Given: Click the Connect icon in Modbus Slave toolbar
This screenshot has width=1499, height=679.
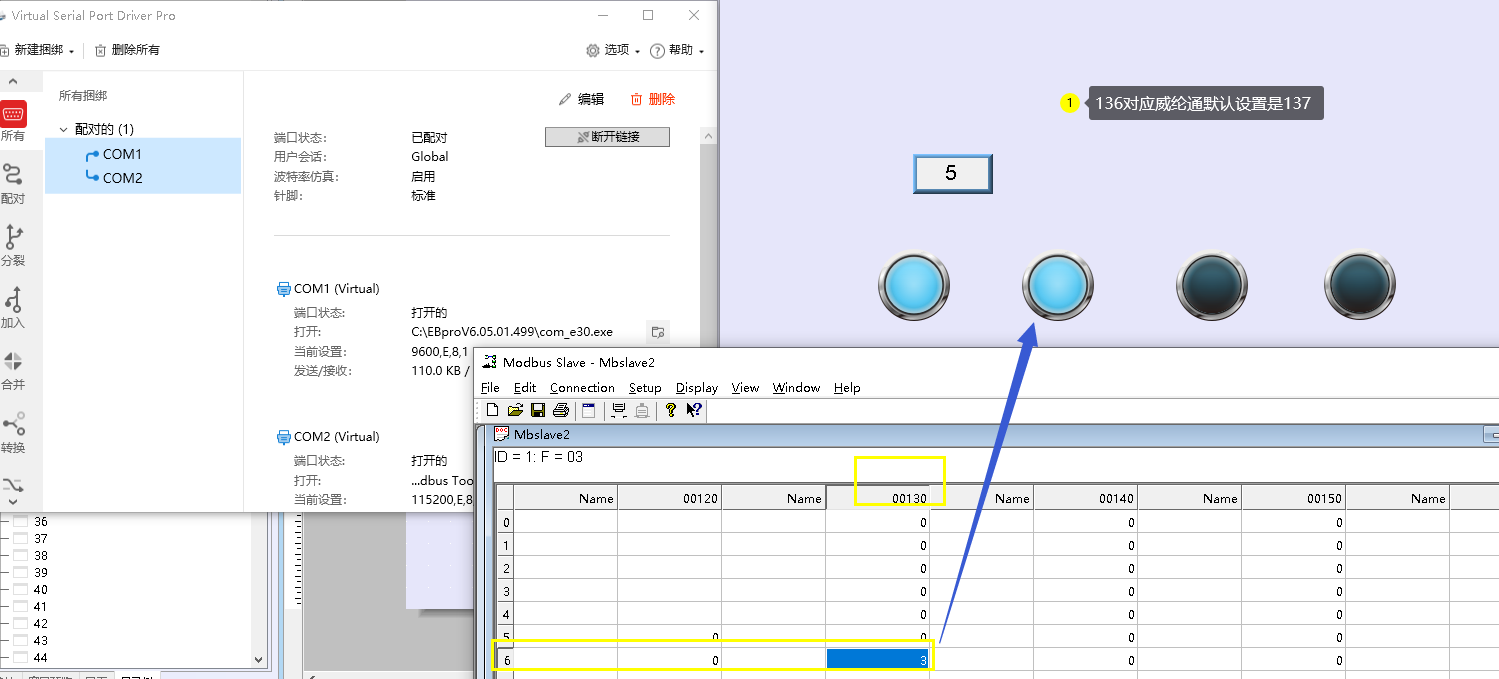Looking at the screenshot, I should [619, 410].
